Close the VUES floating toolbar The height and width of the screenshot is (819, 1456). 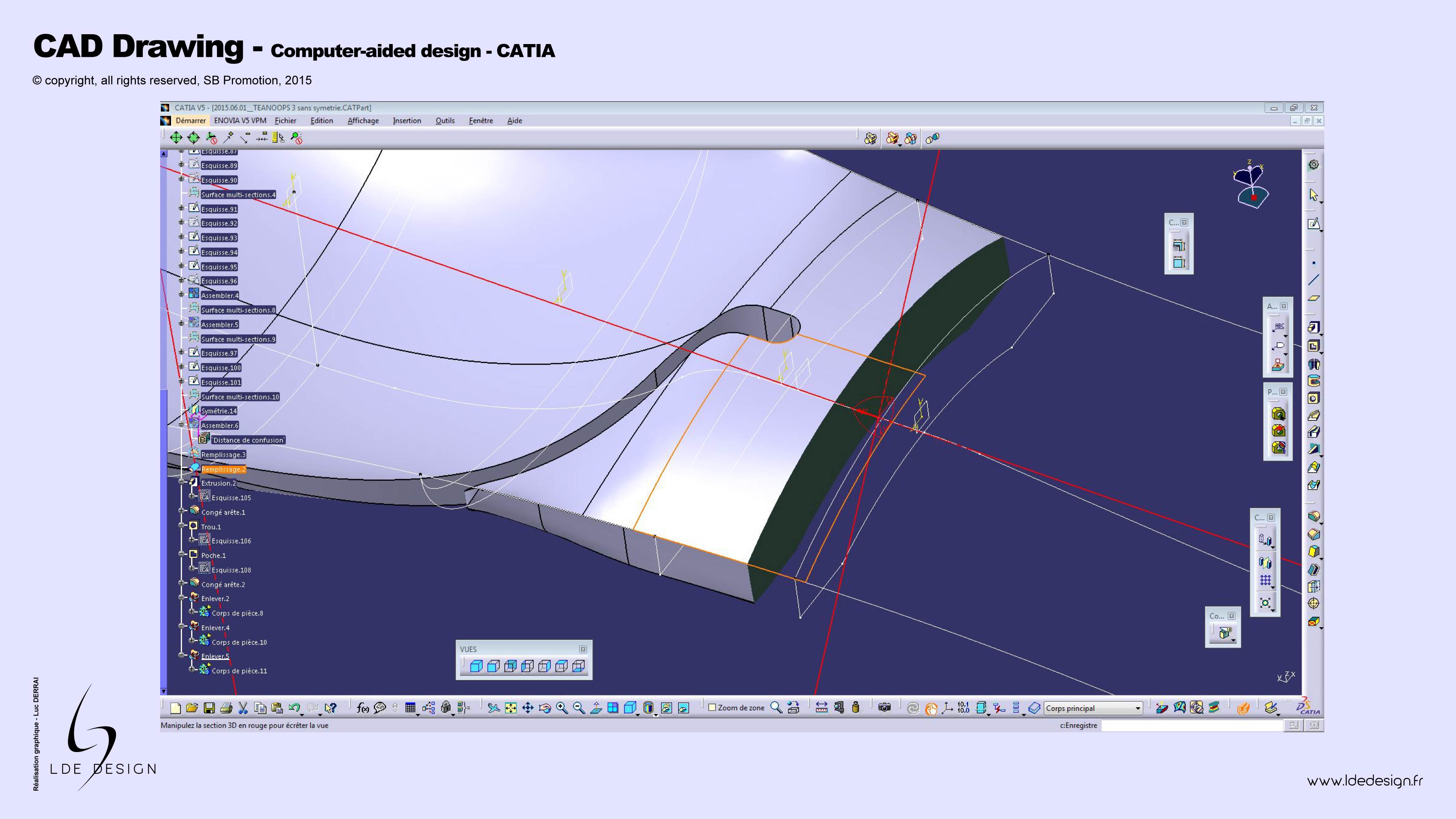tap(583, 649)
